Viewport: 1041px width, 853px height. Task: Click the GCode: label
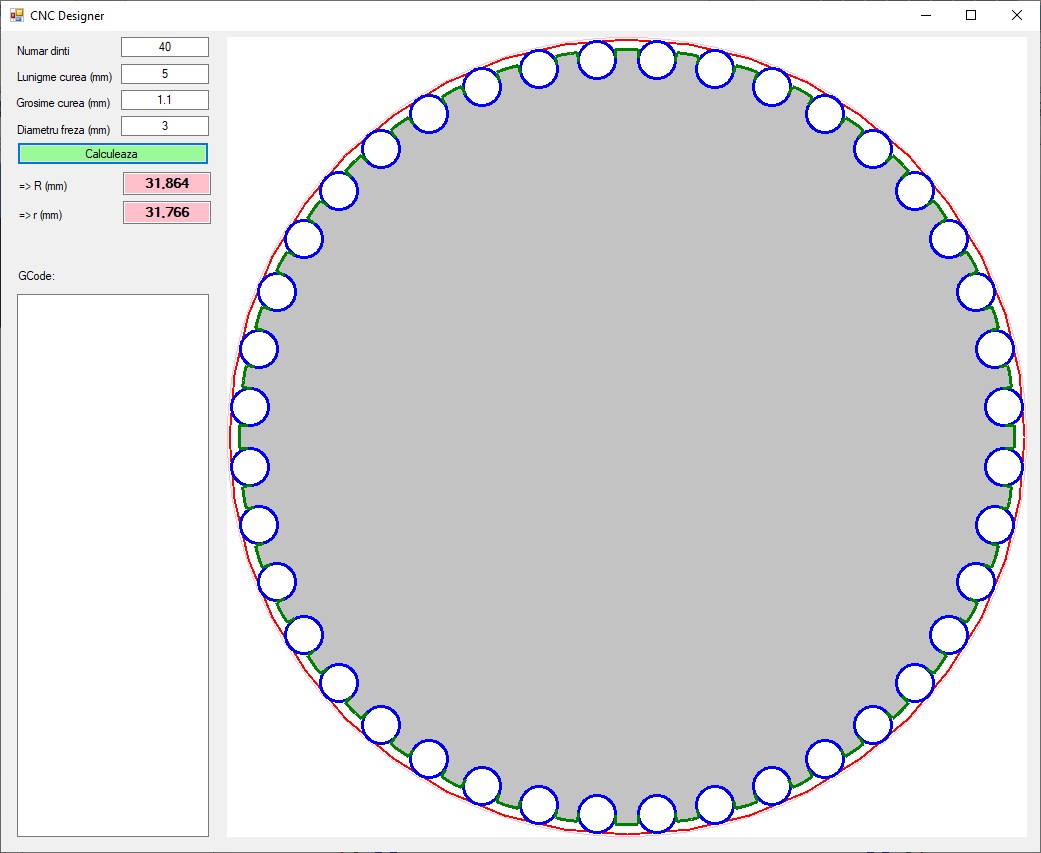37,276
